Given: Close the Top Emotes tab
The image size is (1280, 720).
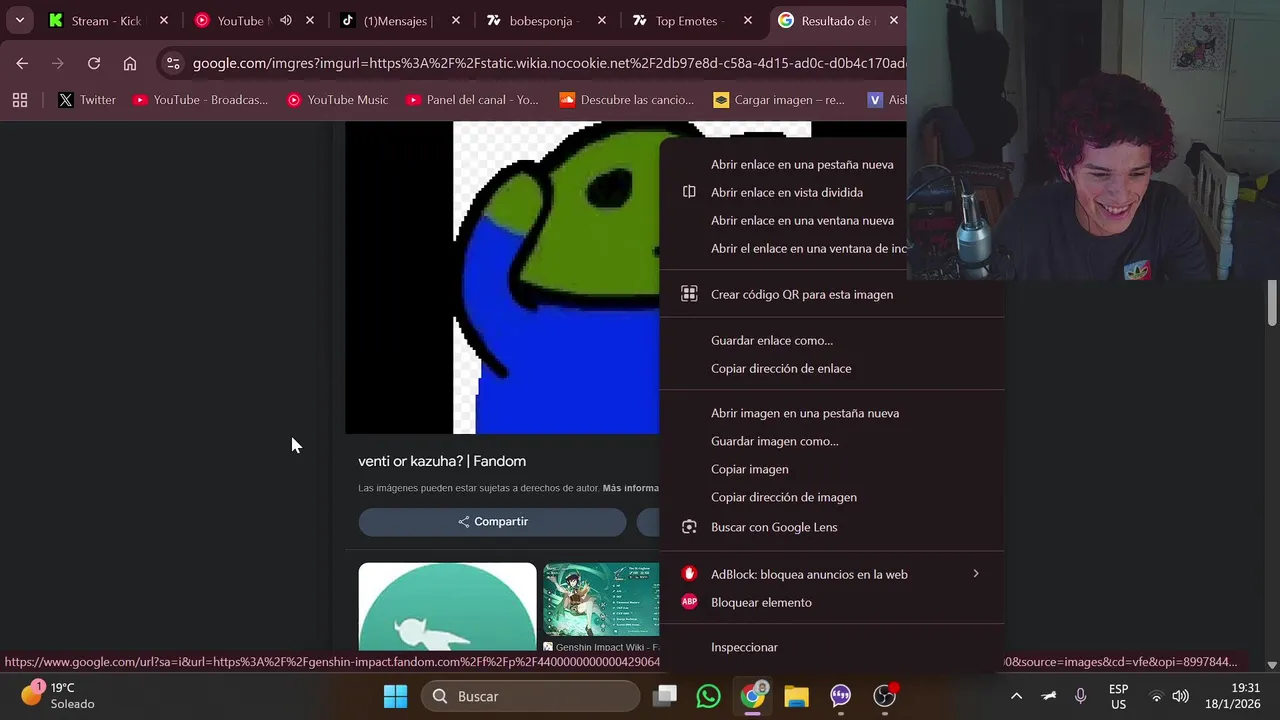Looking at the screenshot, I should 748,20.
